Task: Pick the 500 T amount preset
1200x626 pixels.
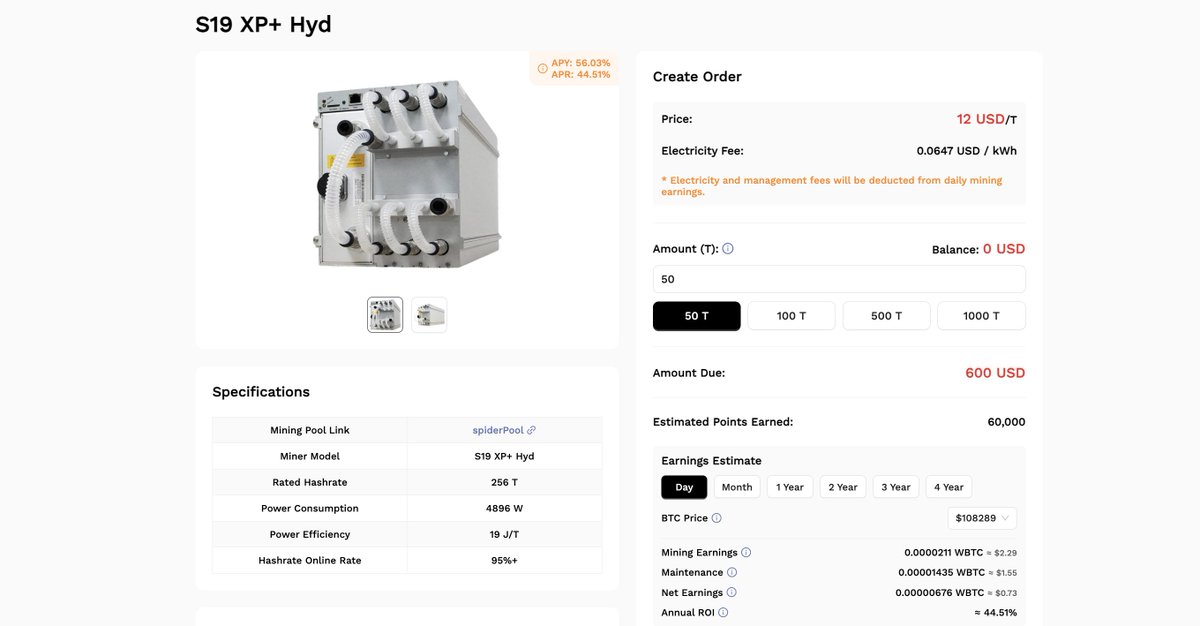Action: (886, 316)
